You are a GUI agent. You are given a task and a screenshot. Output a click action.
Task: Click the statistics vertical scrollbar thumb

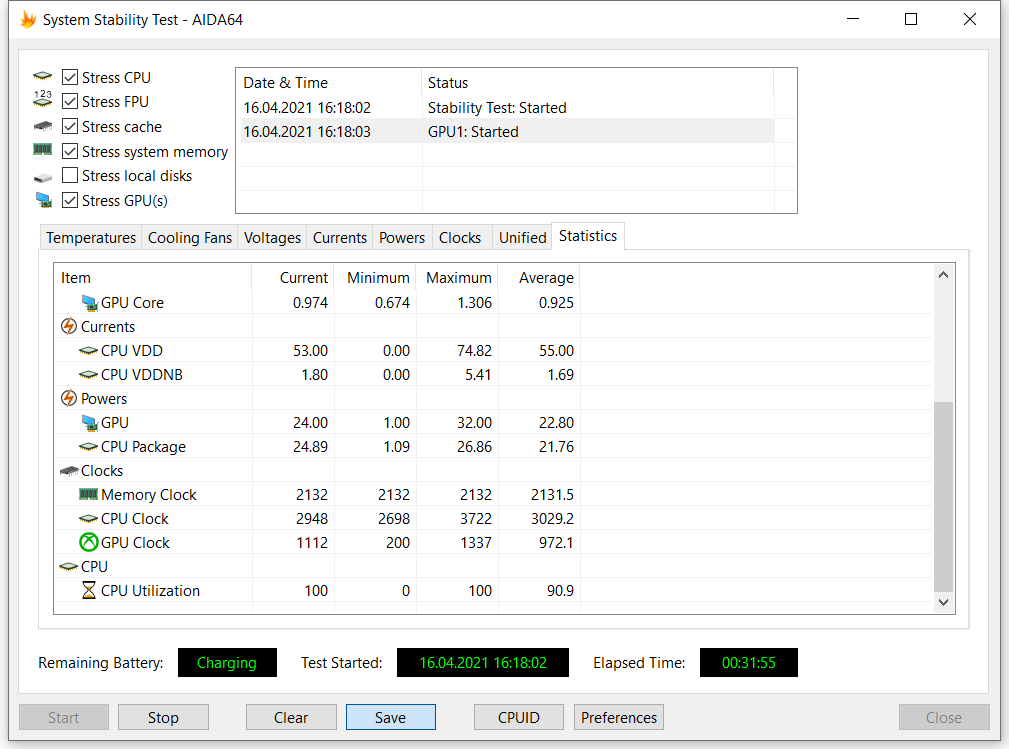[x=943, y=496]
